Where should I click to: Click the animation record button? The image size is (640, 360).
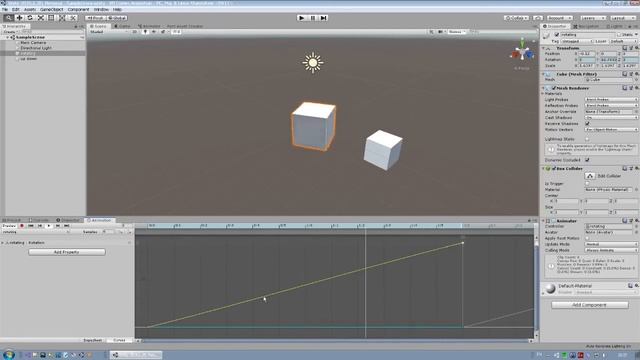(22, 226)
